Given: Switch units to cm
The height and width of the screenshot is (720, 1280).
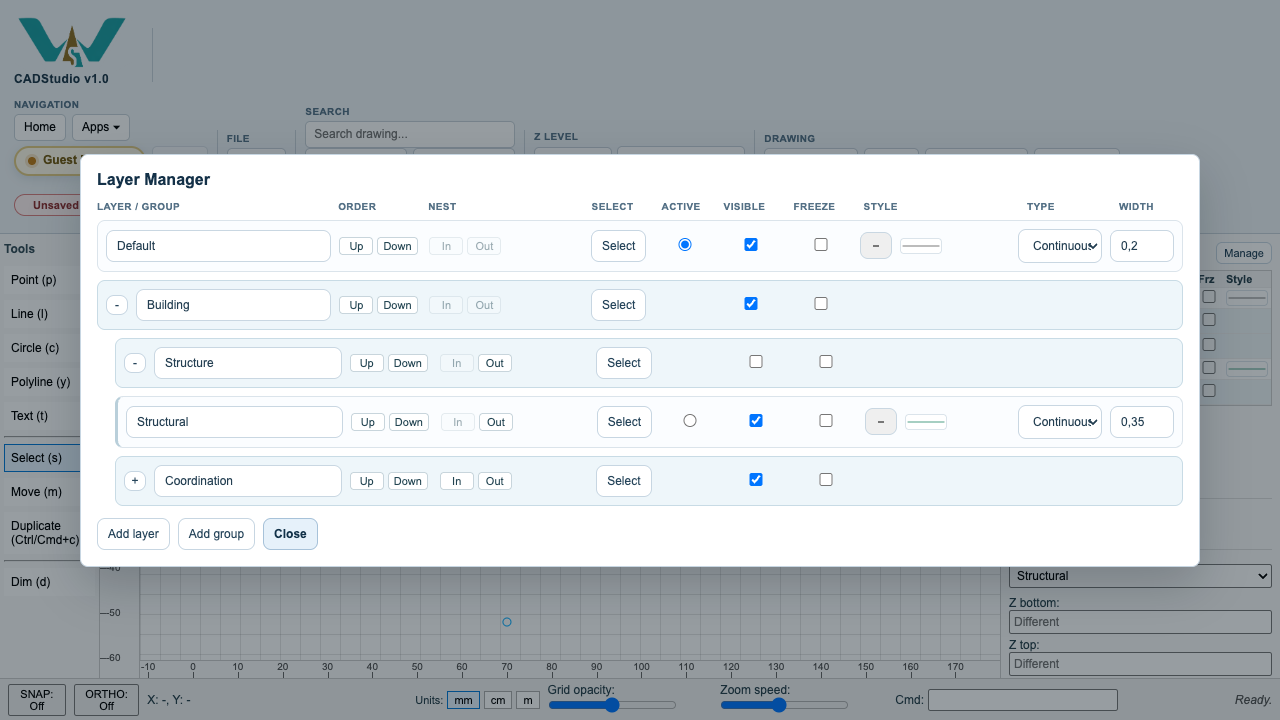Looking at the screenshot, I should click(497, 700).
